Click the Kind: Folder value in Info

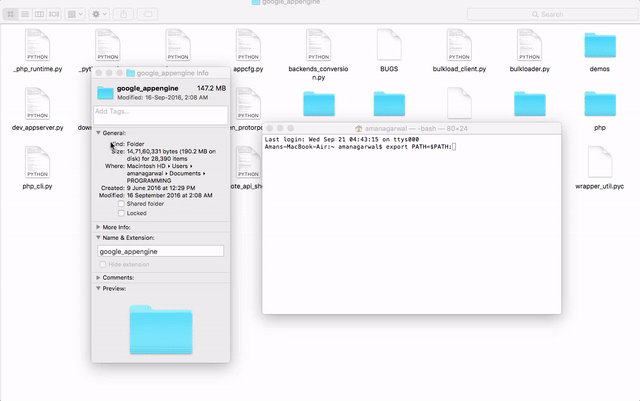point(136,144)
